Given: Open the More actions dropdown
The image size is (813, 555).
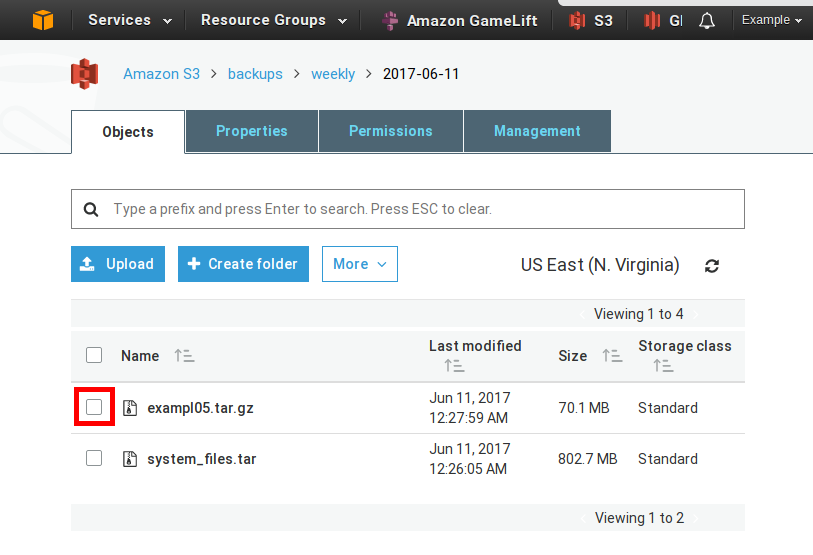Looking at the screenshot, I should (360, 264).
